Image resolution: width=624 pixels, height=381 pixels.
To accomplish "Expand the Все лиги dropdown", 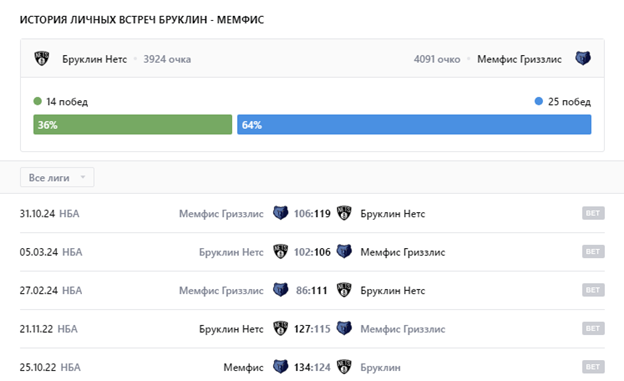I will [57, 178].
